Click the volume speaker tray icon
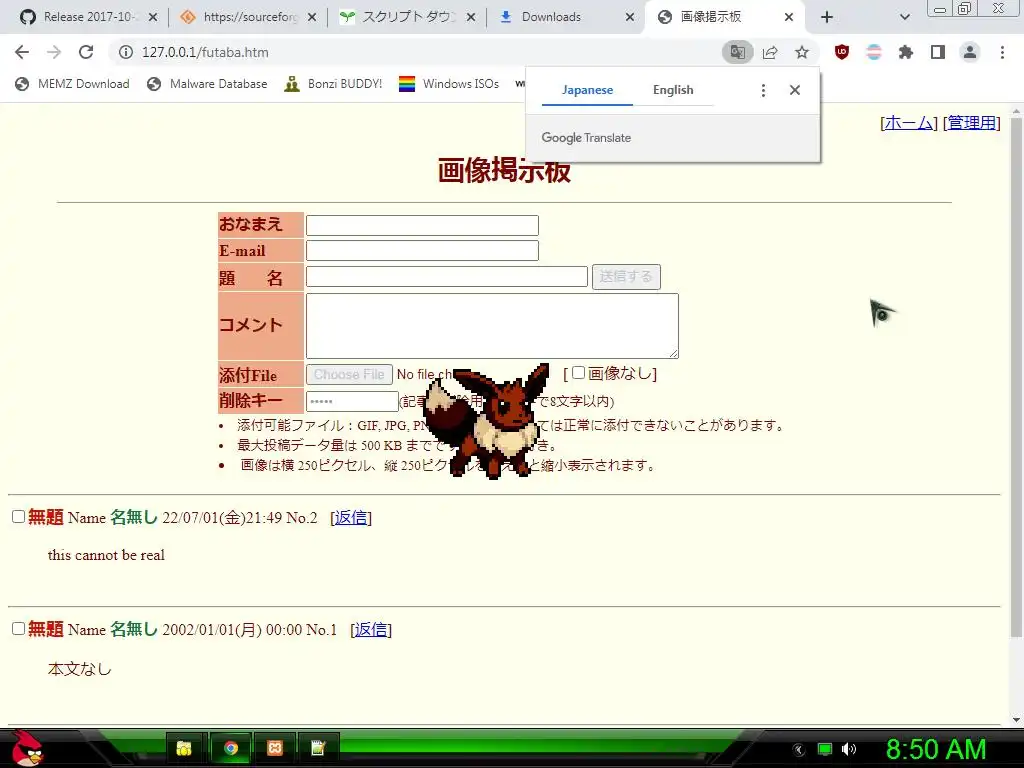The width and height of the screenshot is (1024, 768). pos(848,749)
